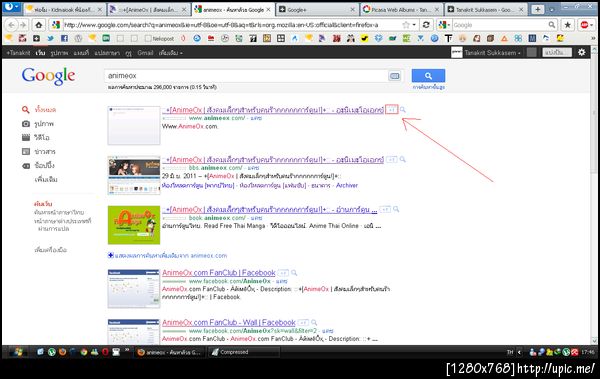Image resolution: width=600 pixels, height=379 pixels.
Task: Click +1 button on bbs.animeox.com result
Action: click(391, 159)
